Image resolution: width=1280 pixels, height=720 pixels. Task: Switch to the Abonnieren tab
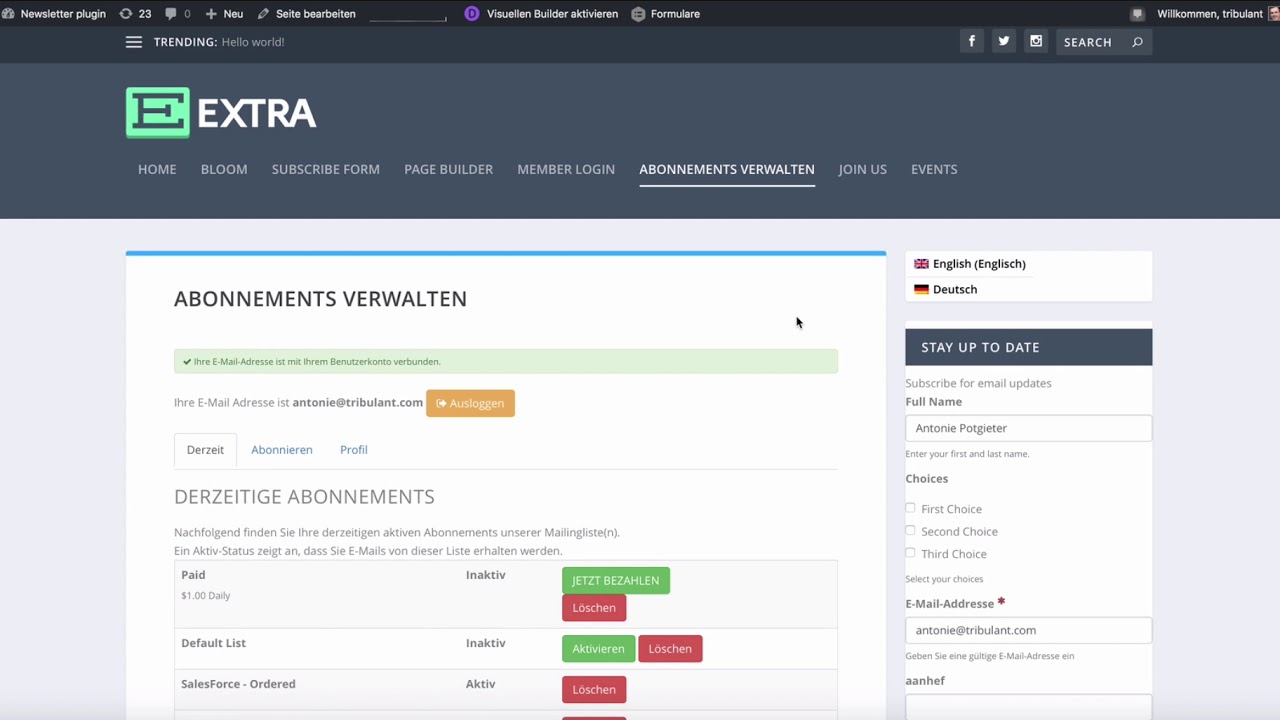282,450
